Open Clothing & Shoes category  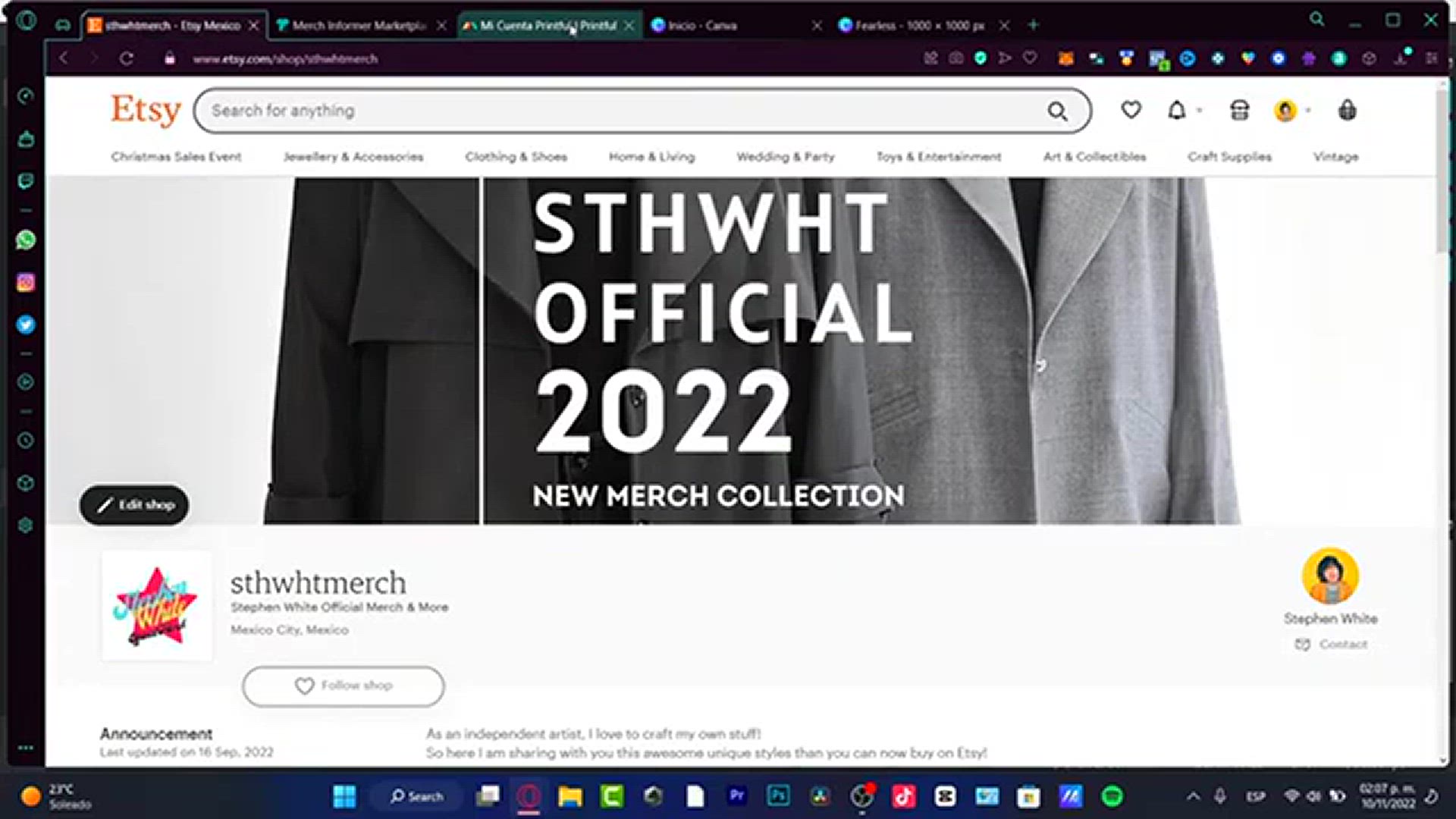click(x=516, y=157)
